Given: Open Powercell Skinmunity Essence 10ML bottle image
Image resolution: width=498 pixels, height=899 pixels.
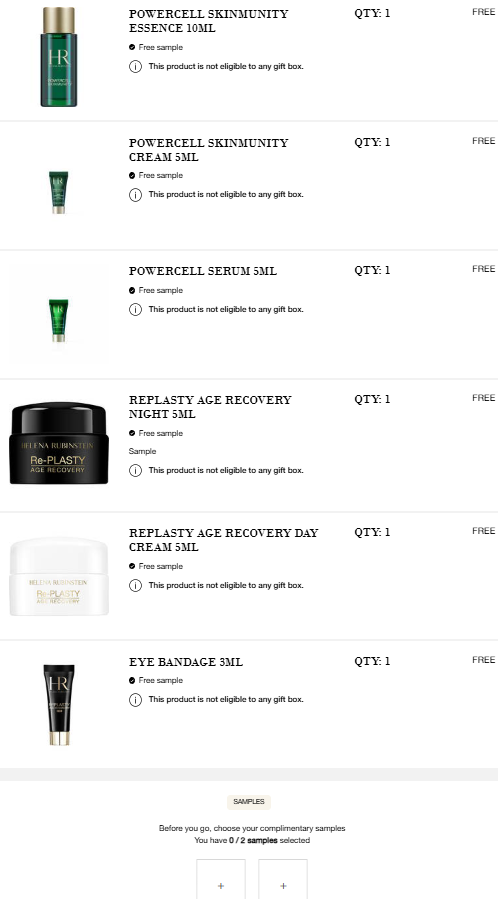Looking at the screenshot, I should click(58, 57).
